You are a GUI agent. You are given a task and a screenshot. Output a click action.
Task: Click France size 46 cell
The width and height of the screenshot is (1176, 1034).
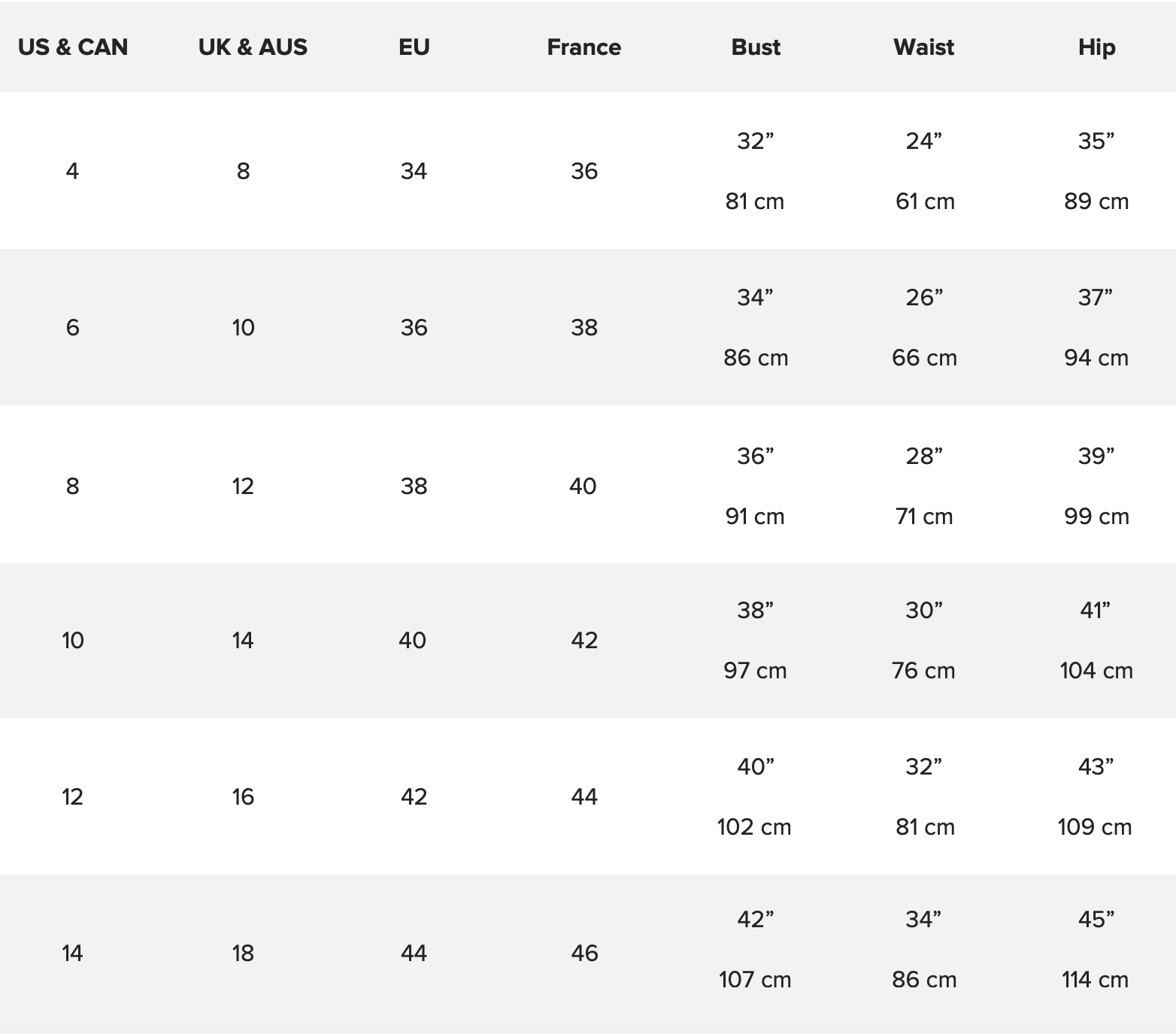coord(584,954)
